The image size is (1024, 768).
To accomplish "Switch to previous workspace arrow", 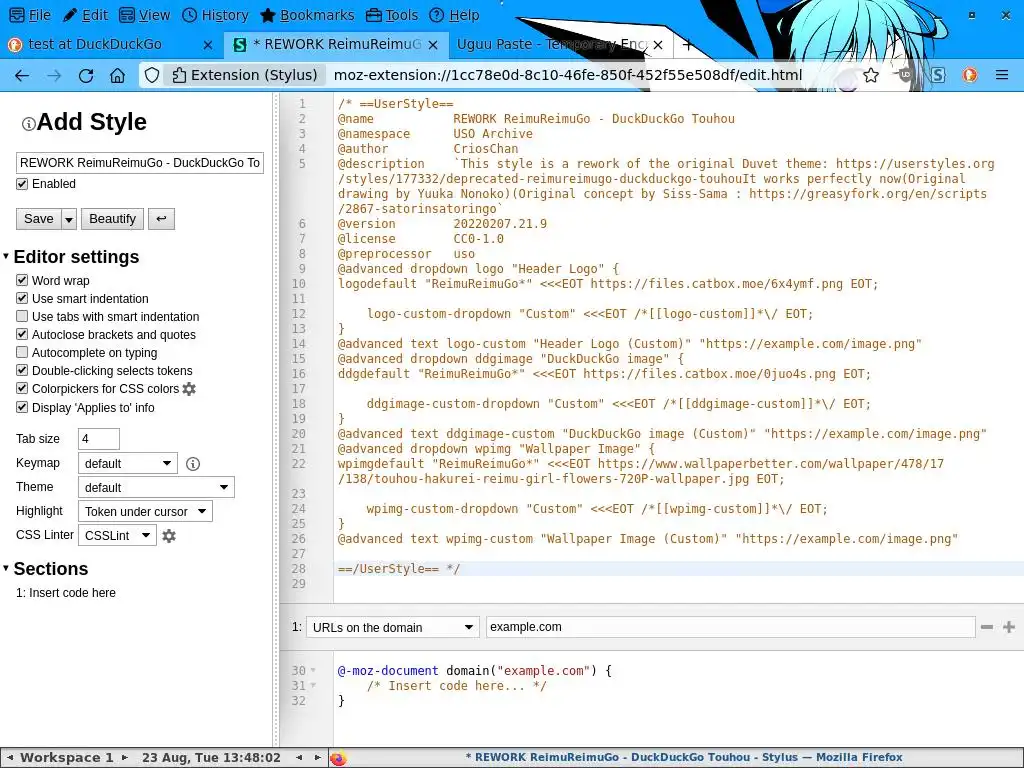I will tap(10, 758).
